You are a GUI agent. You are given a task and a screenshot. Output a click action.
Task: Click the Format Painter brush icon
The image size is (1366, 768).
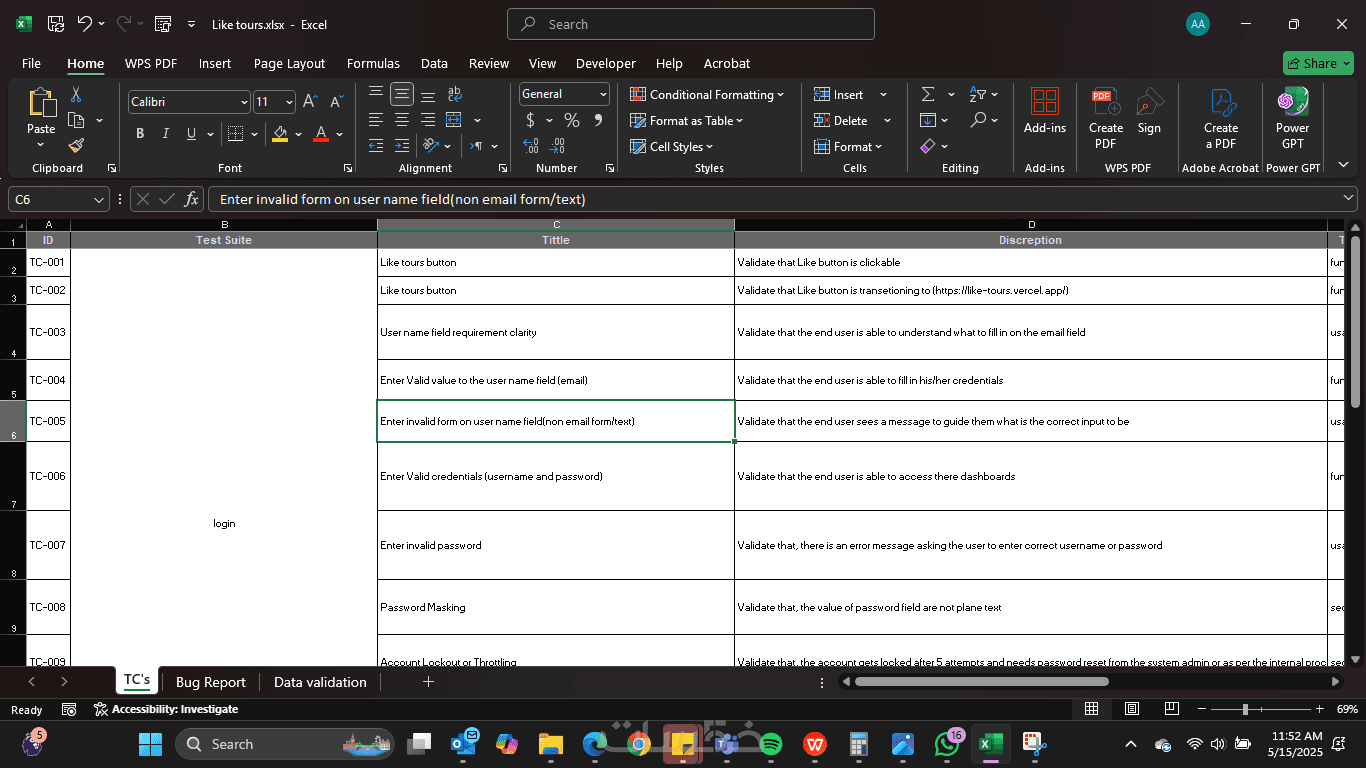[x=76, y=146]
